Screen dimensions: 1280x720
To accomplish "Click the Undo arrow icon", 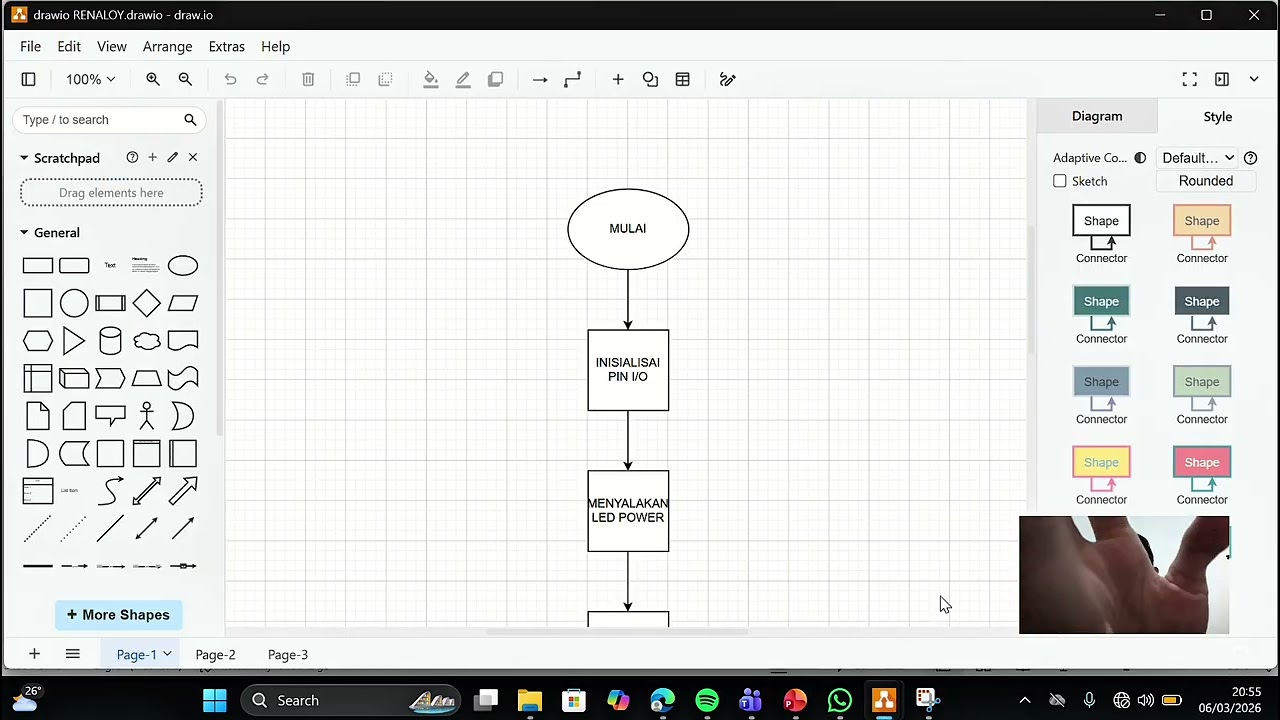I will click(x=230, y=79).
